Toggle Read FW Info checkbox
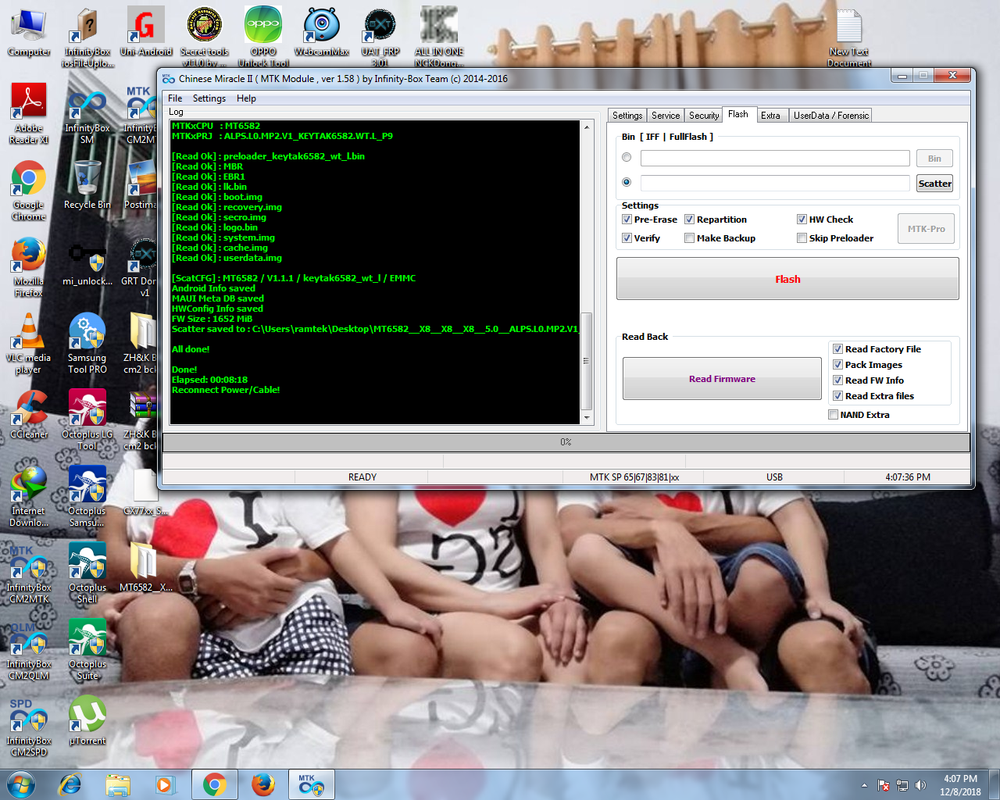Viewport: 1000px width, 800px height. point(838,380)
